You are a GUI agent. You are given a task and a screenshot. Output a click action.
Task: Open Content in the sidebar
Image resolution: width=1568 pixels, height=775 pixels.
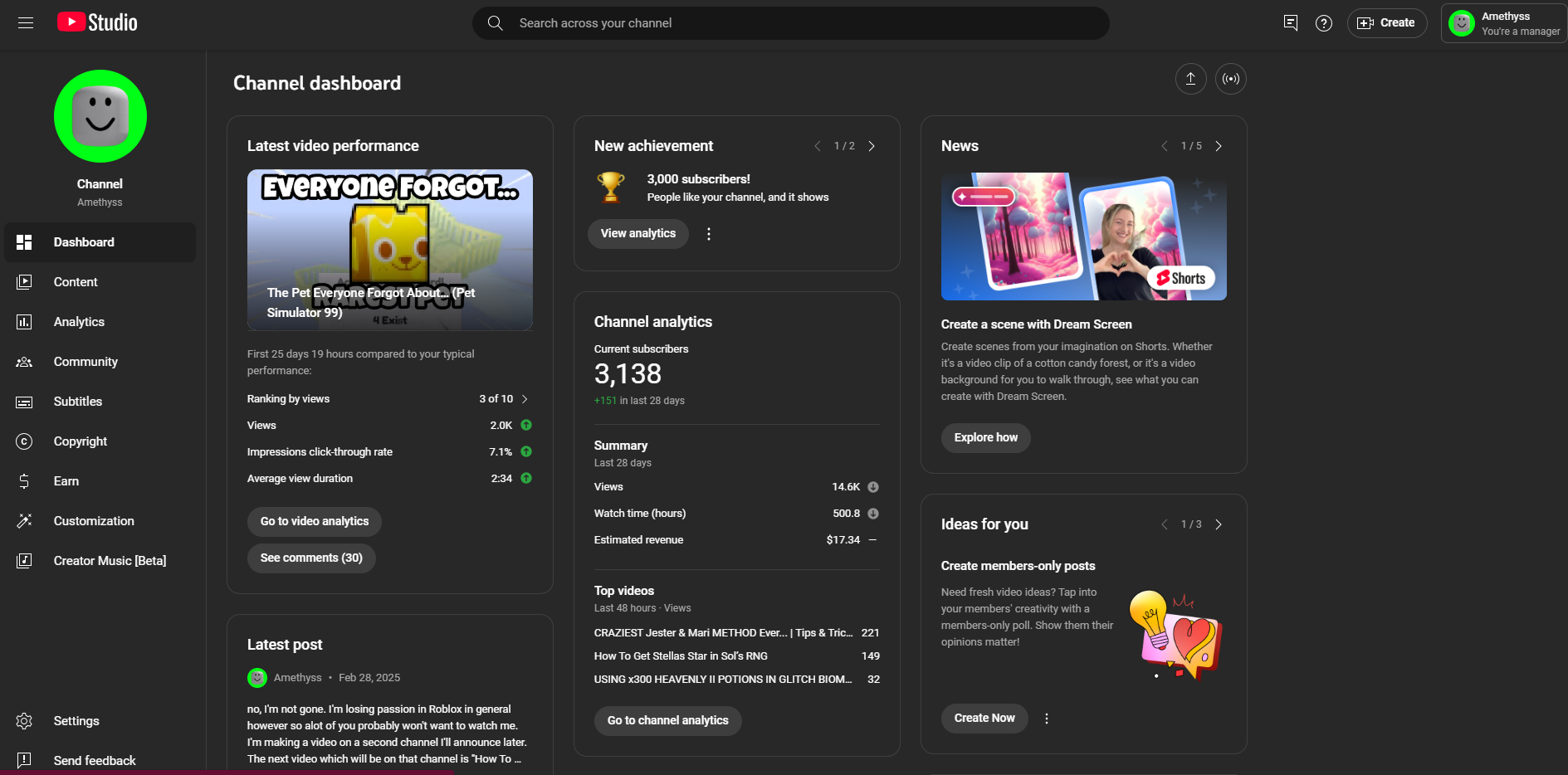click(x=100, y=282)
